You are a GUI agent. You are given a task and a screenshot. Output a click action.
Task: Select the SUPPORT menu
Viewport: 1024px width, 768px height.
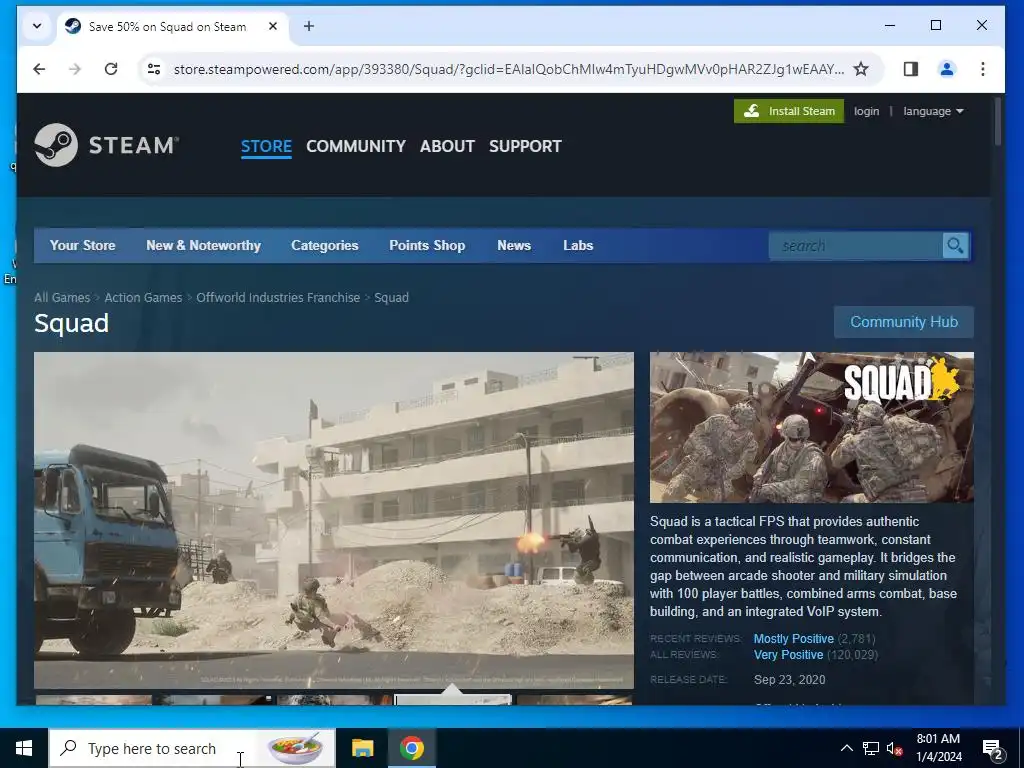525,146
